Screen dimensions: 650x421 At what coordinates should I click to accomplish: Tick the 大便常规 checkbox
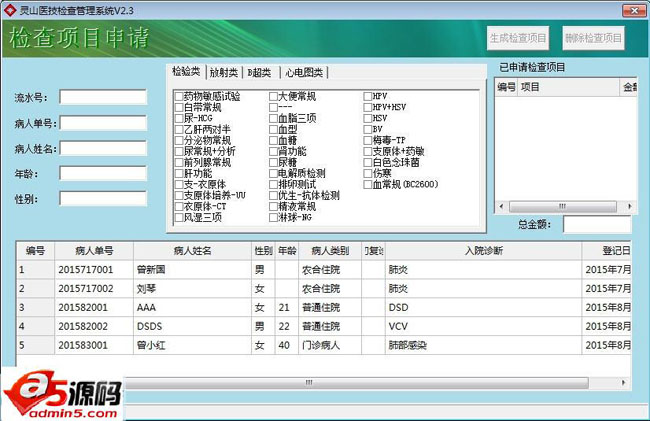click(273, 96)
